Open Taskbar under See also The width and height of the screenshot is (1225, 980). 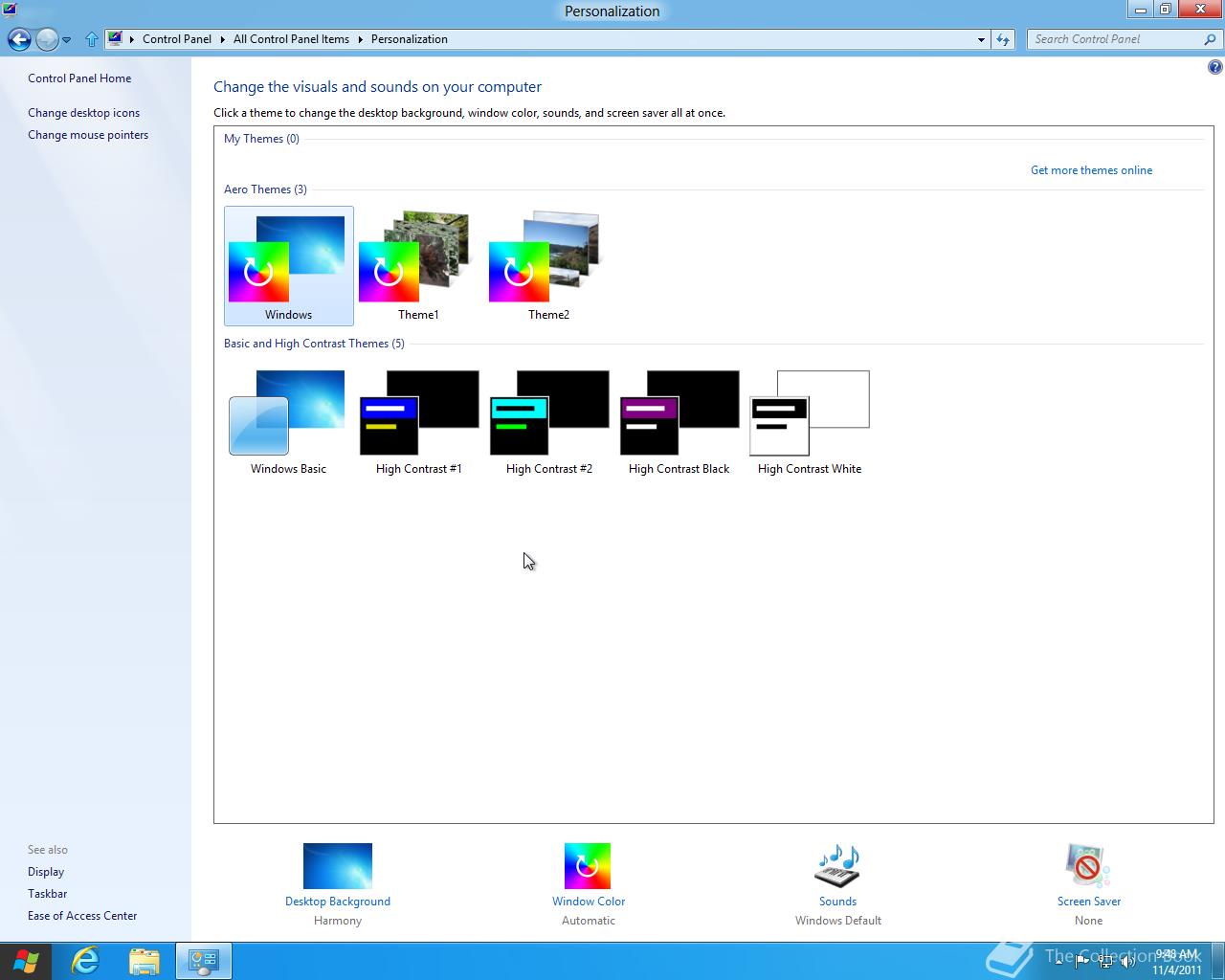click(47, 894)
